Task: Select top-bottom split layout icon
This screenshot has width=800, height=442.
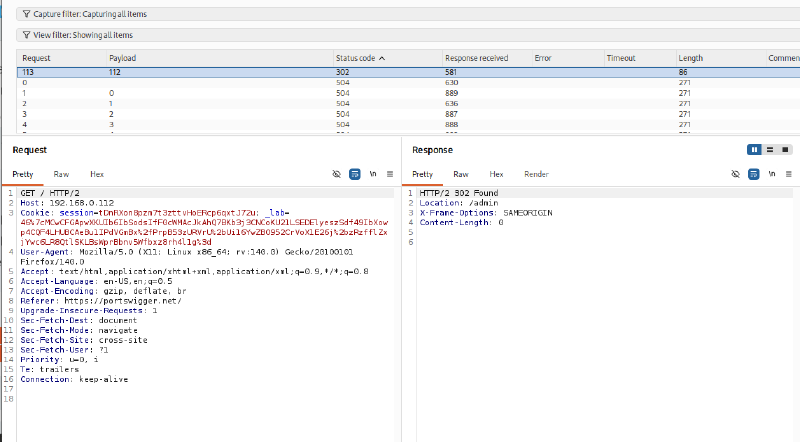Action: coord(770,150)
